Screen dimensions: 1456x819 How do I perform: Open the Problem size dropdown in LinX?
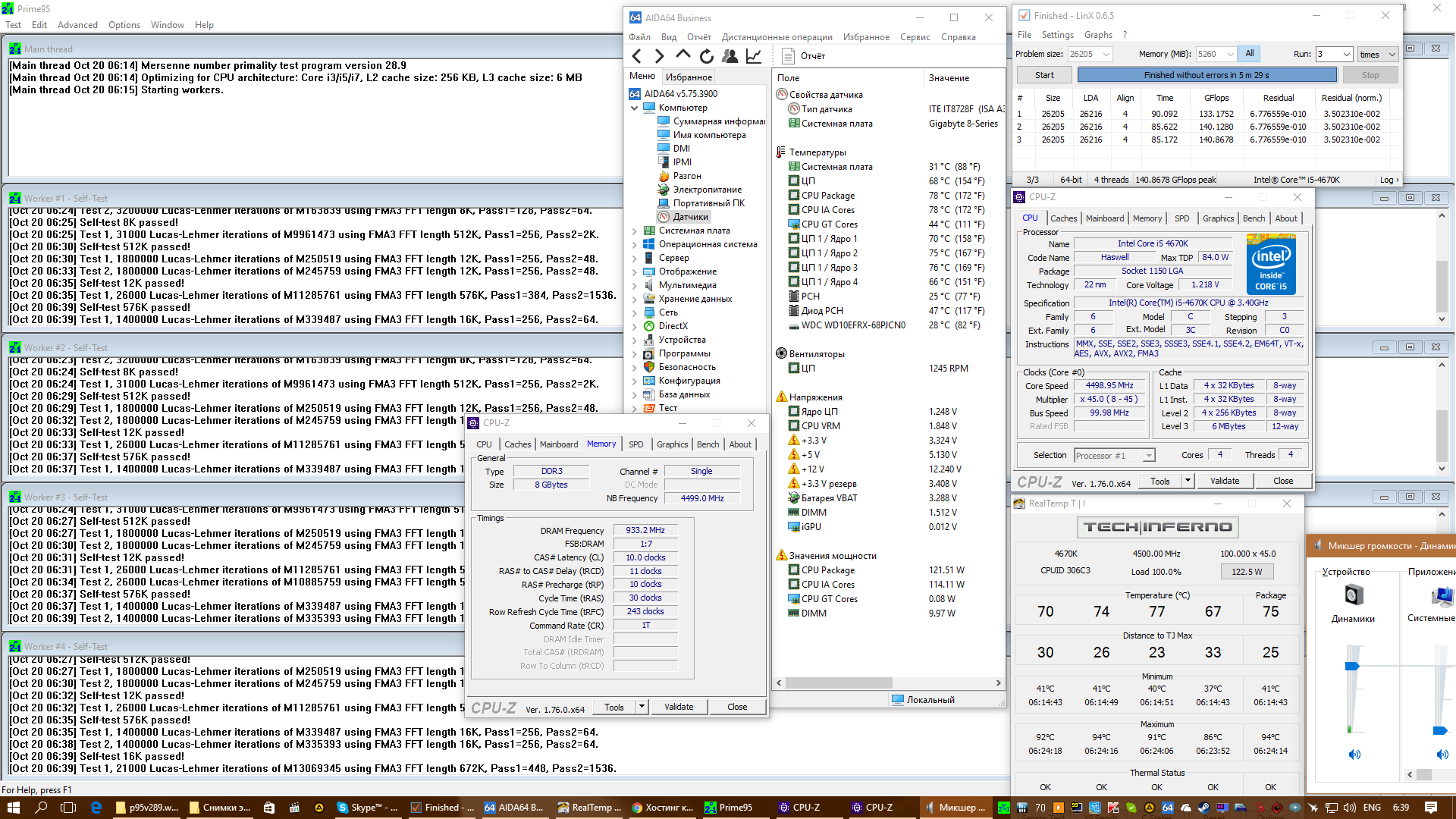coord(1106,54)
